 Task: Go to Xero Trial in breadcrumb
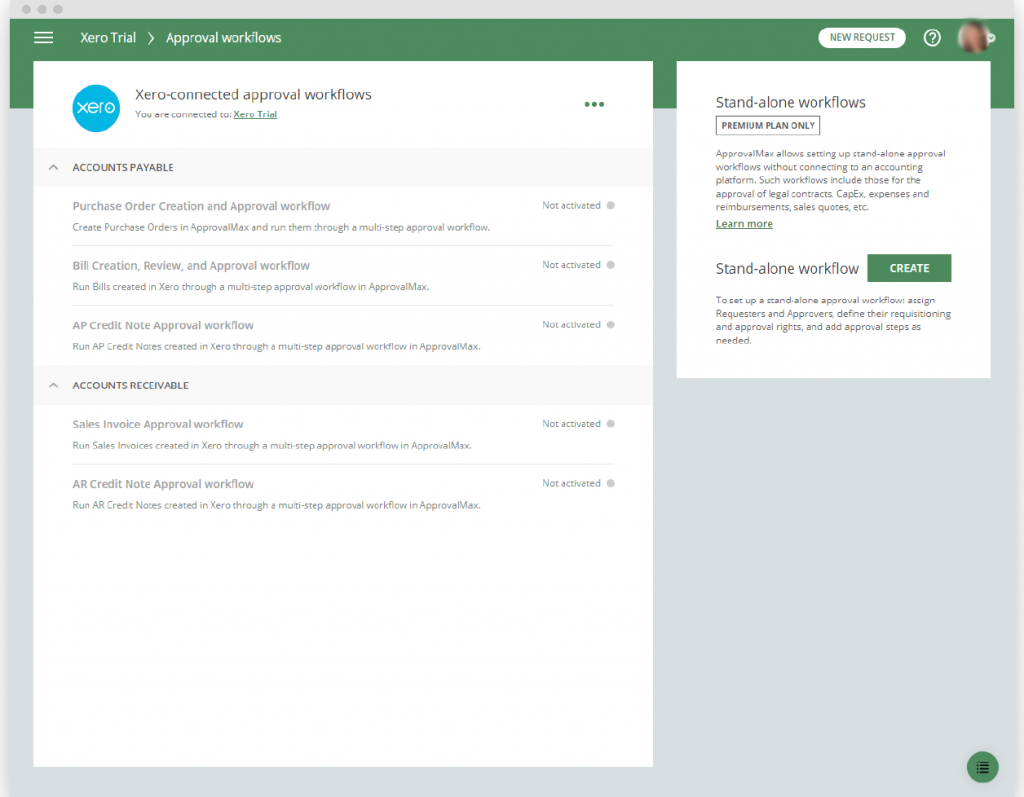[108, 38]
